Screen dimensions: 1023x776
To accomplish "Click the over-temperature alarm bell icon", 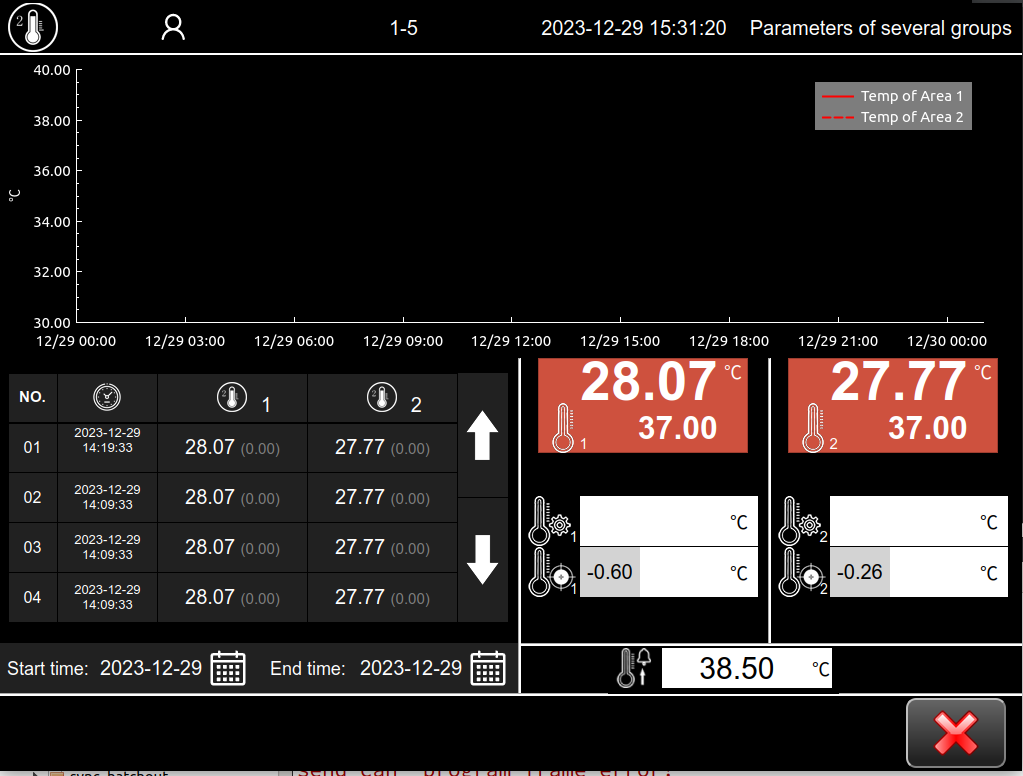I will [635, 668].
